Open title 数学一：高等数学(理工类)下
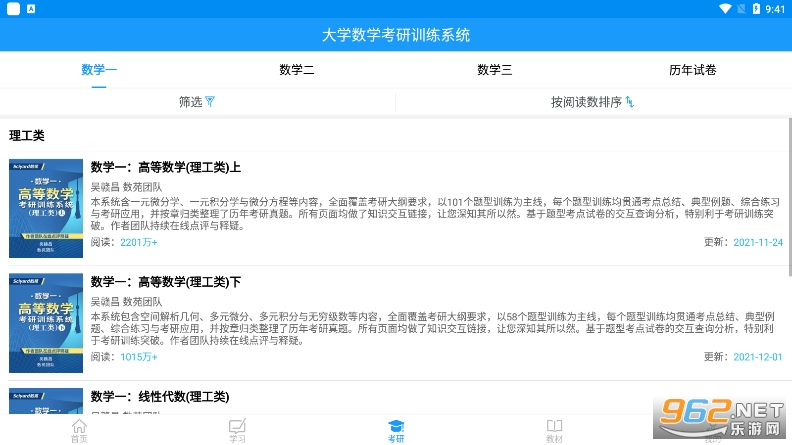Screen dimensions: 792x445 tap(166, 282)
